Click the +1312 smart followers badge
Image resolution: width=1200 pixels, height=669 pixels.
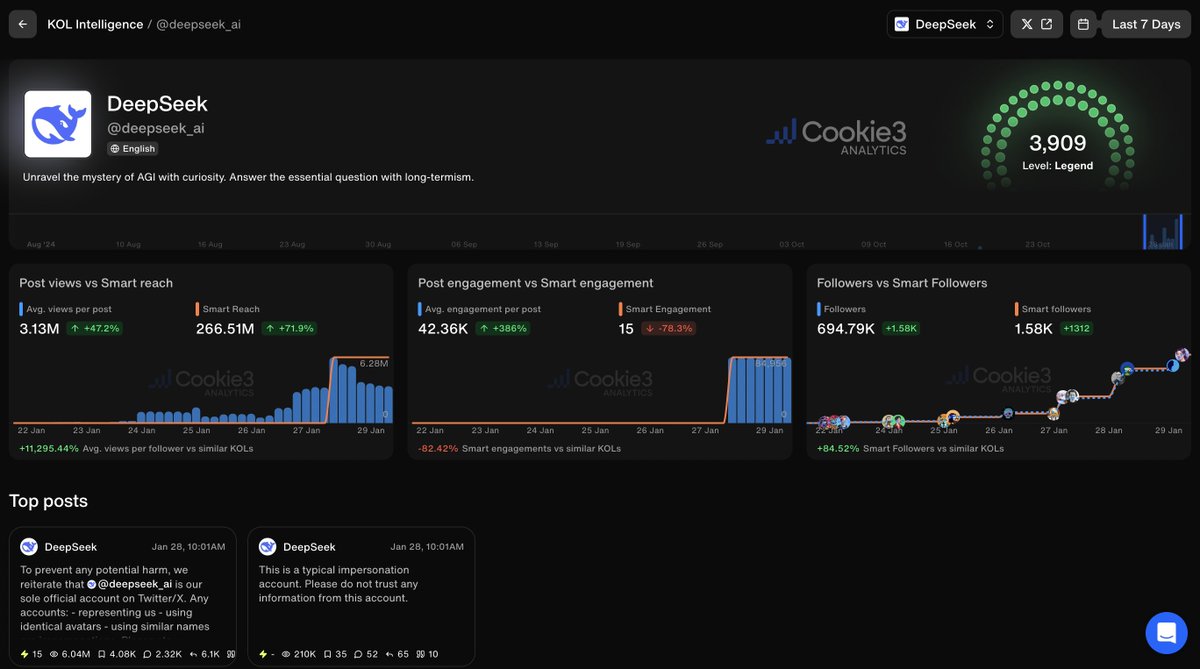[1077, 328]
